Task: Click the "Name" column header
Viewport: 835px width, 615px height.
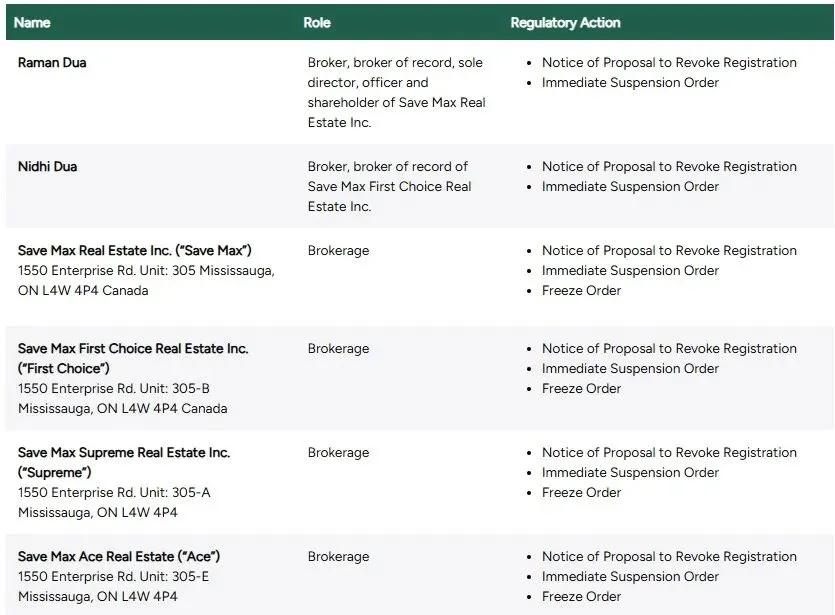Action: 32,23
